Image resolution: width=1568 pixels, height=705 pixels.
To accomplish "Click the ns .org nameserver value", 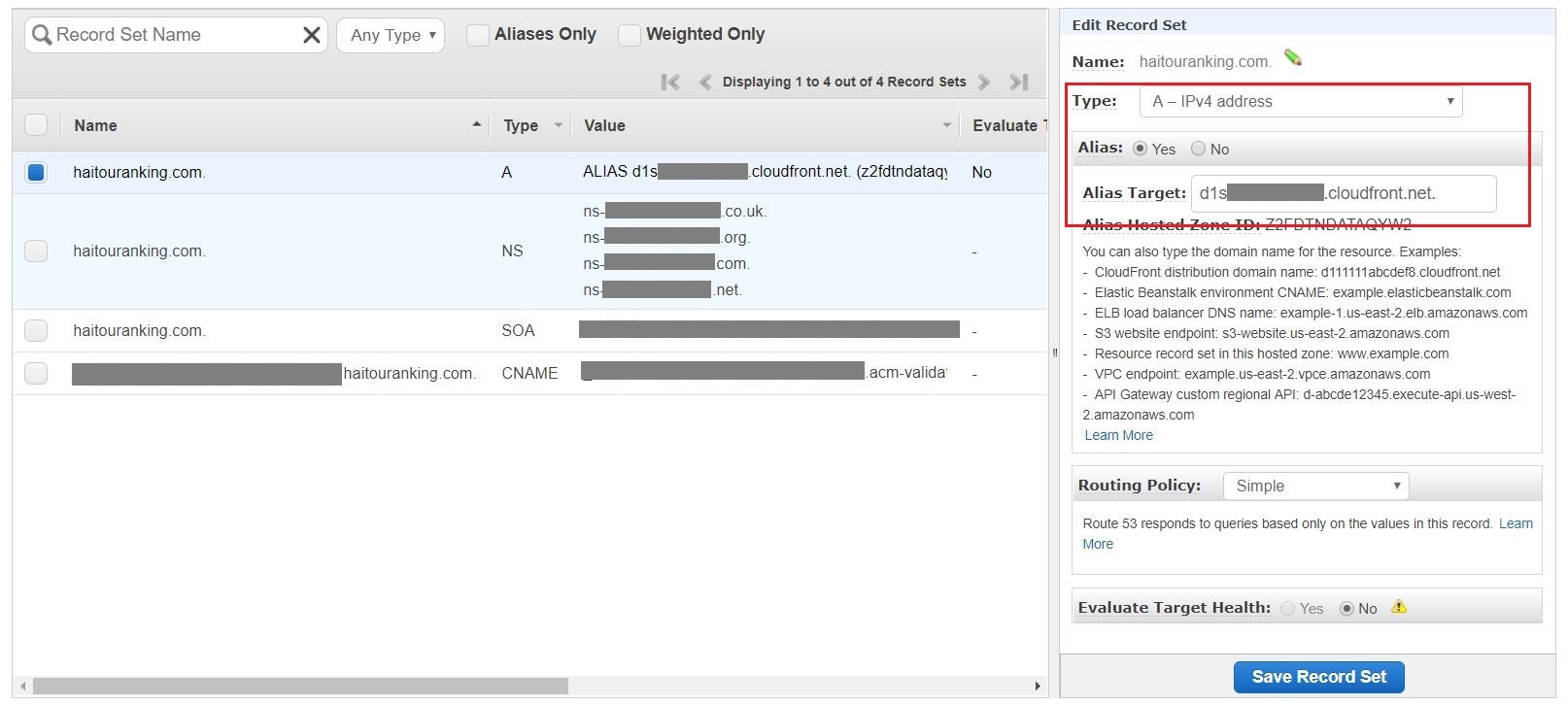I will (x=666, y=237).
